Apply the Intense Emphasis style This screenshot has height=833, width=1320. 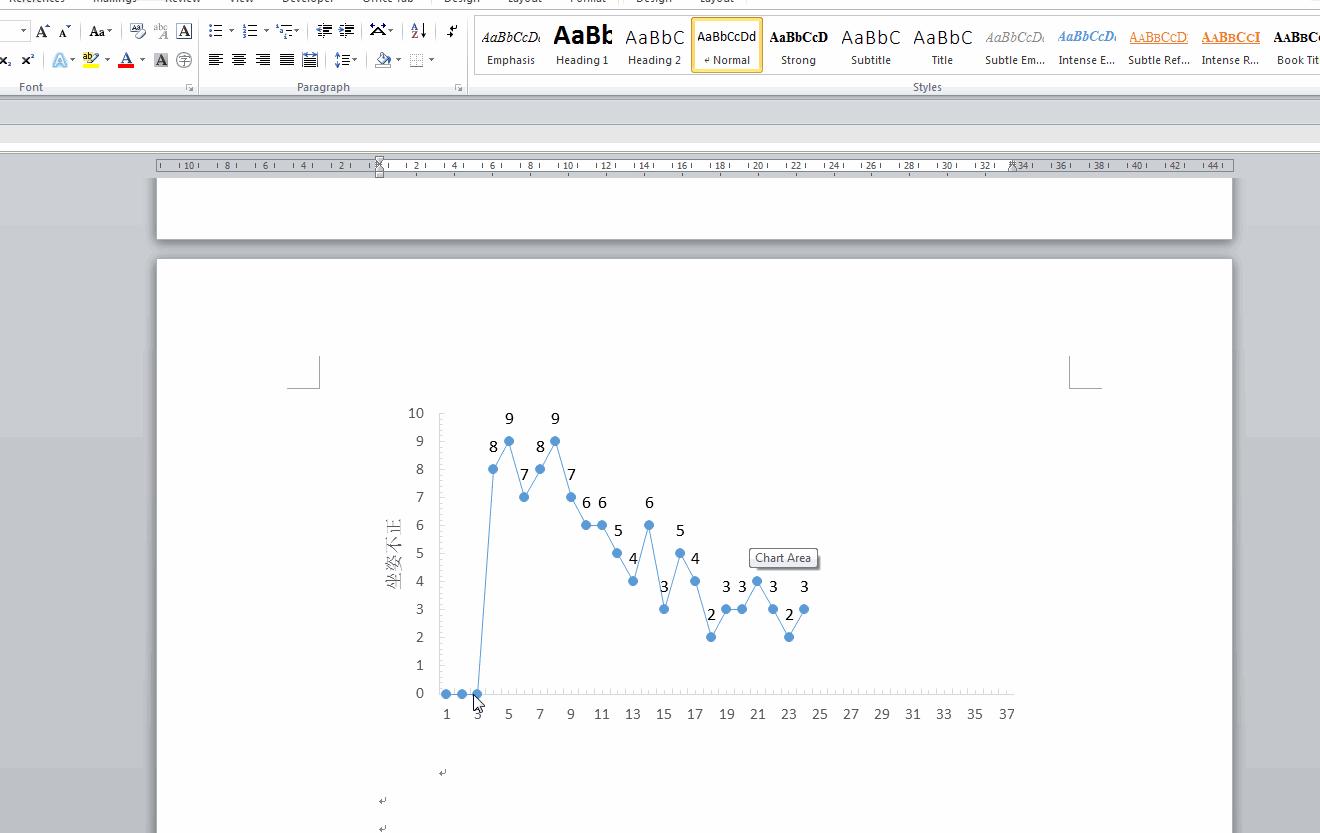pyautogui.click(x=1086, y=45)
